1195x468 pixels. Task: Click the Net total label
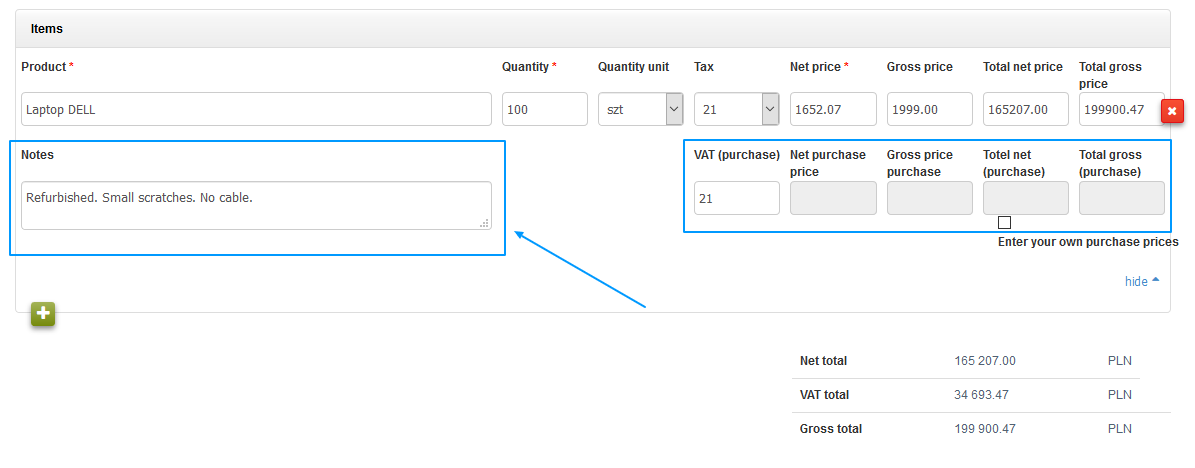coord(823,361)
